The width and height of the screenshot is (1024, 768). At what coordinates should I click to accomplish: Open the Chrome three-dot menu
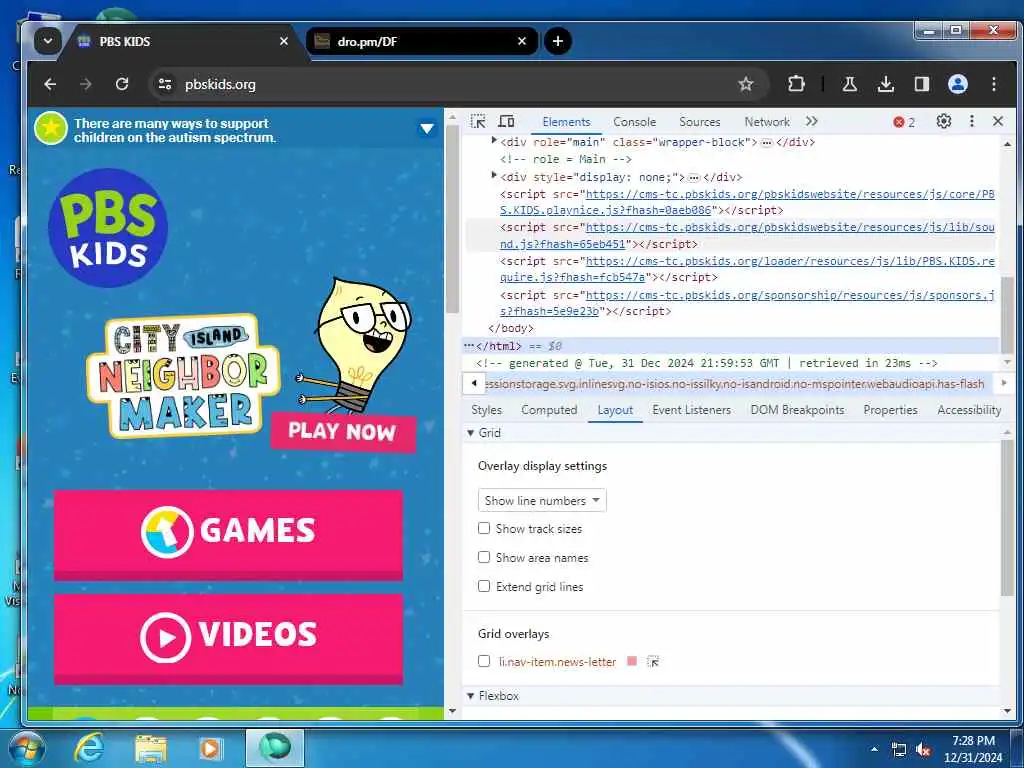click(x=993, y=84)
